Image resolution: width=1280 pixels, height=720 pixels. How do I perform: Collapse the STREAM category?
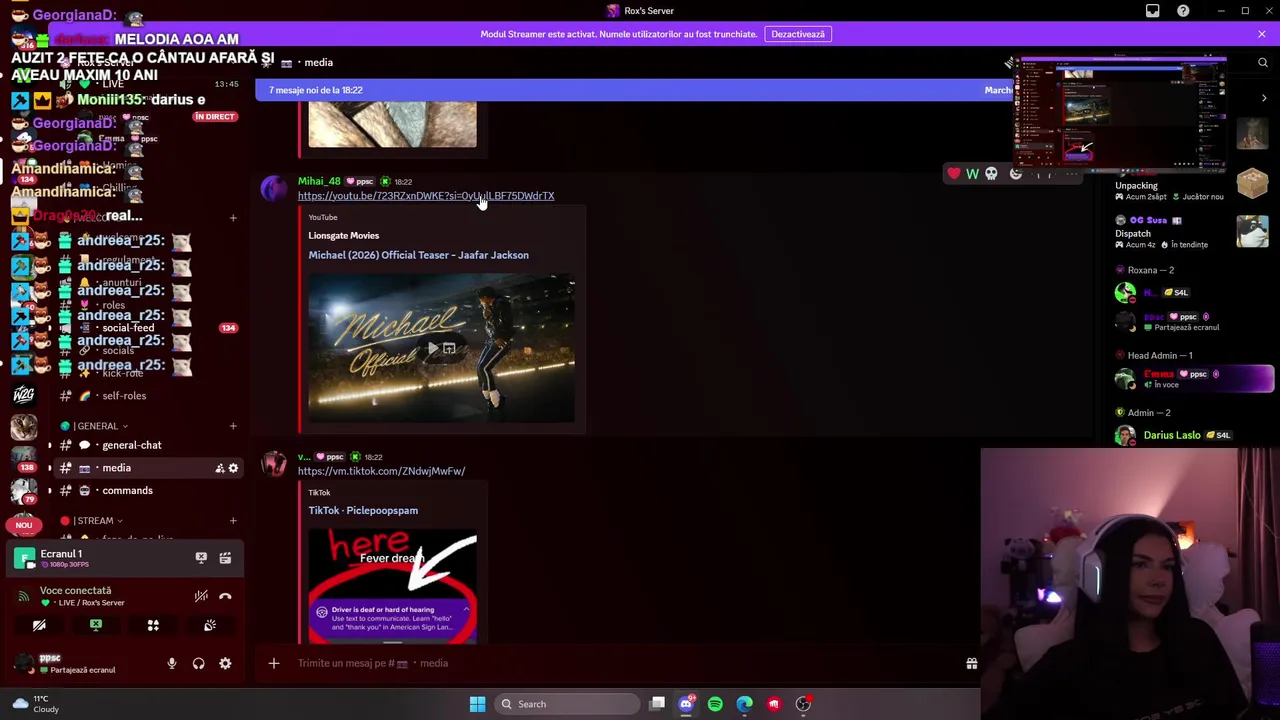(92, 521)
